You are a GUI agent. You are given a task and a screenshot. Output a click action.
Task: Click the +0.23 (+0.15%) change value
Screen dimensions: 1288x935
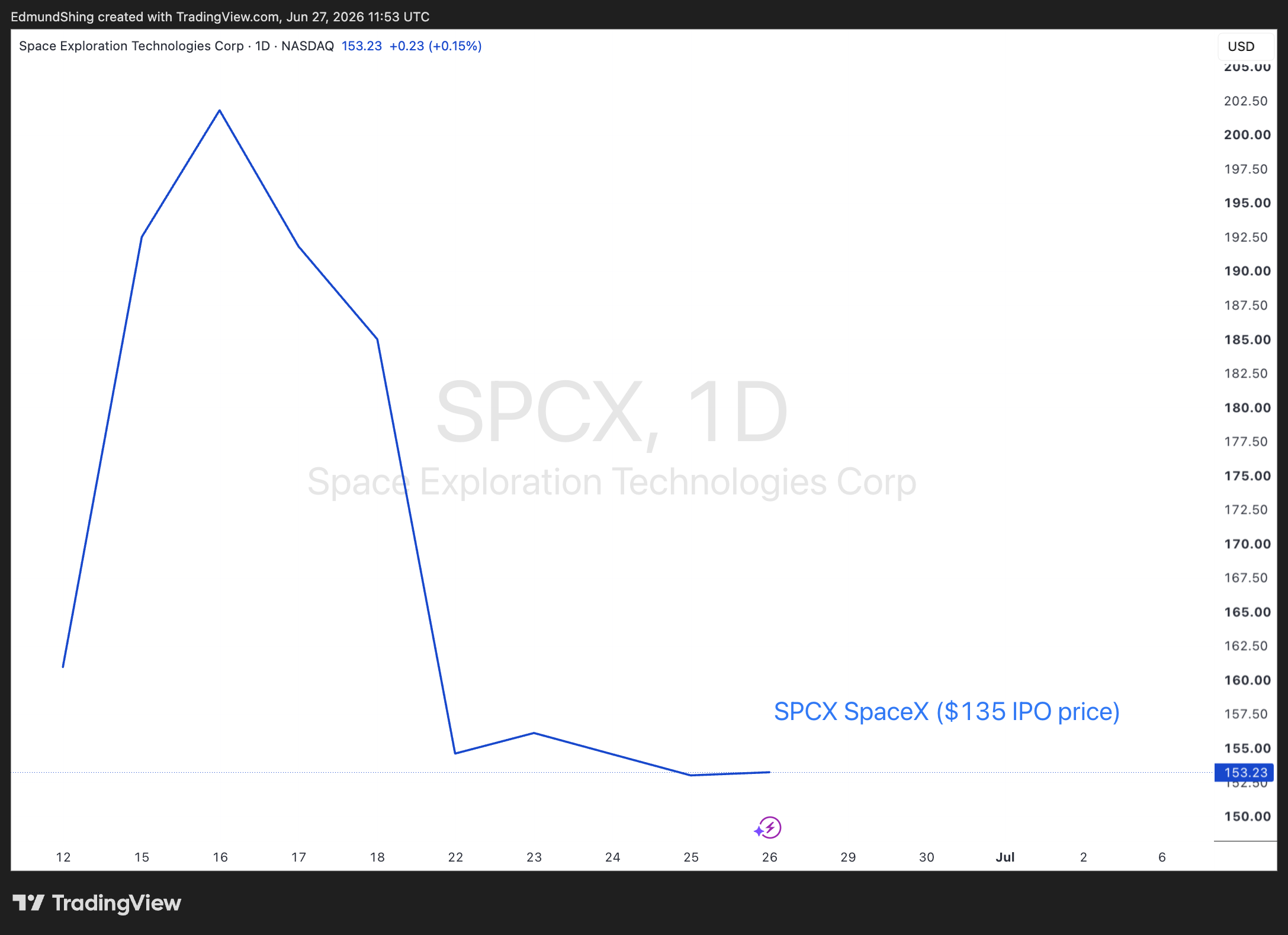coord(435,46)
